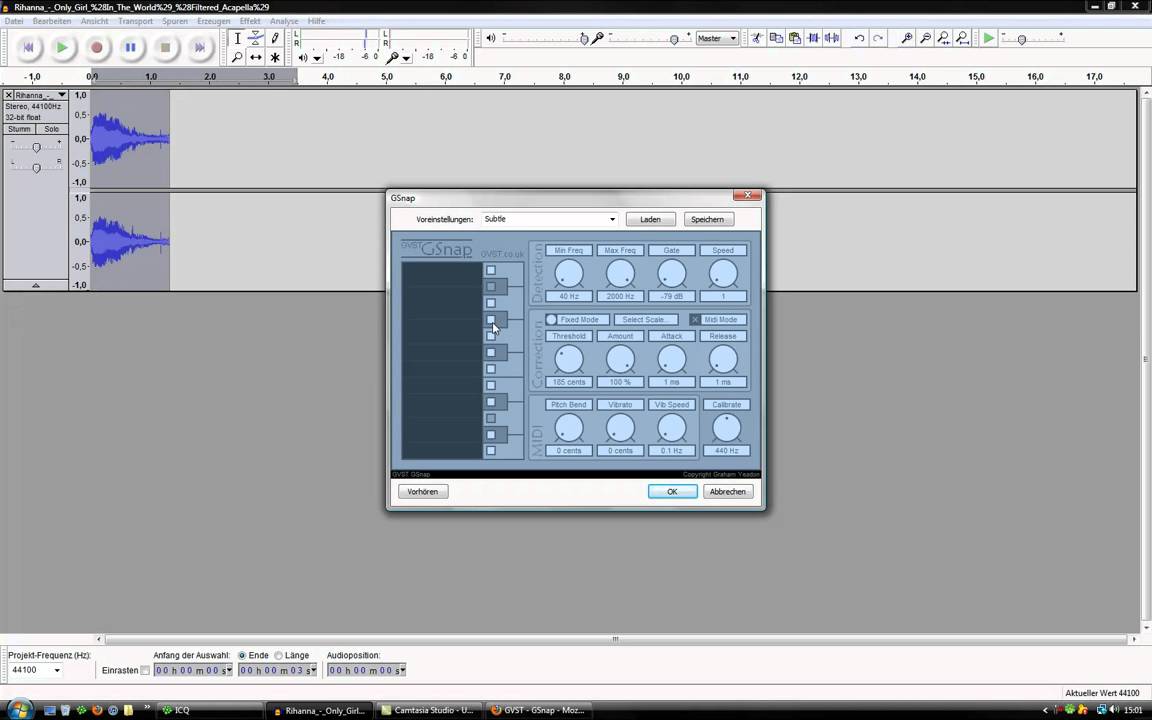Click Abbrechen to cancel GSnap

point(728,492)
